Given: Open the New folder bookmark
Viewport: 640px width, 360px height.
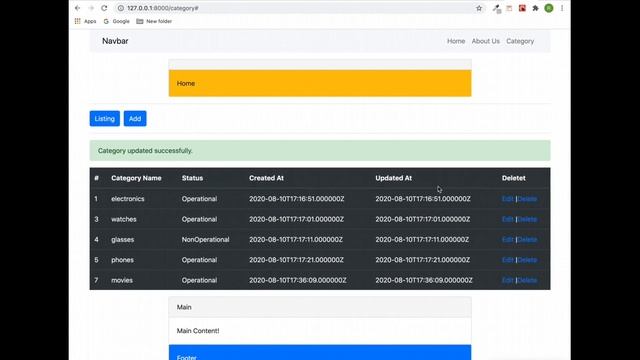Looking at the screenshot, I should click(154, 21).
